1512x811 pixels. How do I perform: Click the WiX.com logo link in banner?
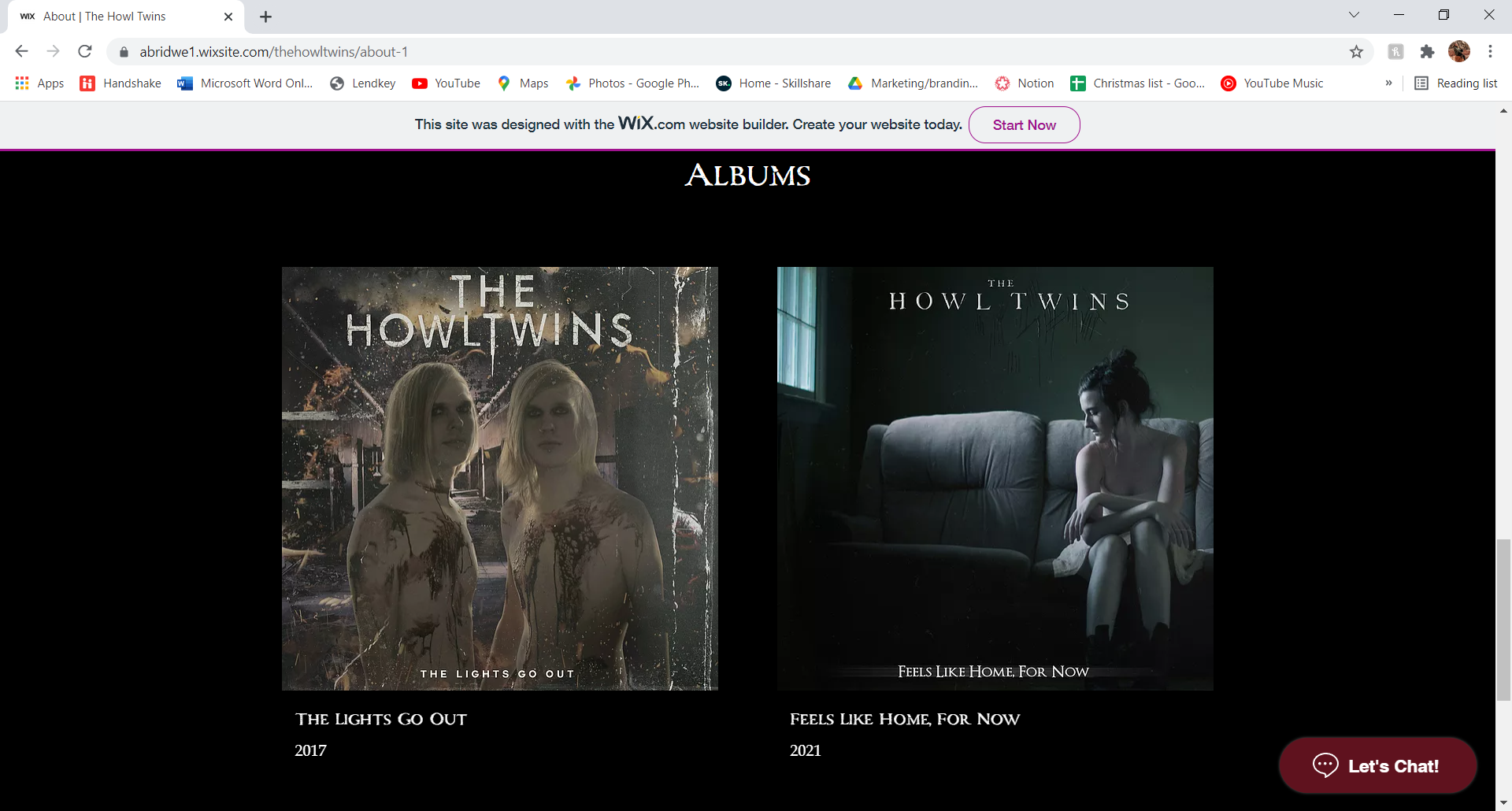651,124
